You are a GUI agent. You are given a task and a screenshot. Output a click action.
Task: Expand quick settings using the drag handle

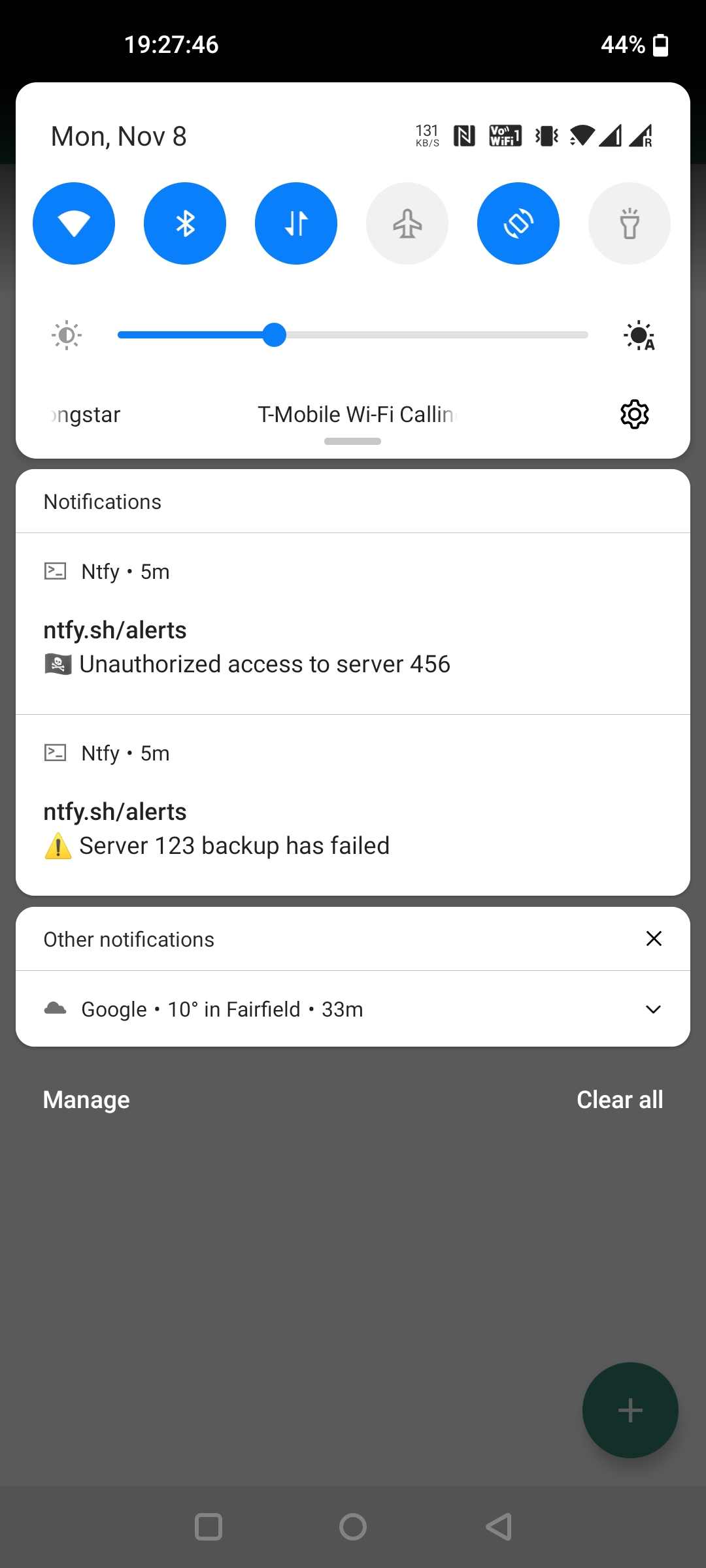coord(352,442)
